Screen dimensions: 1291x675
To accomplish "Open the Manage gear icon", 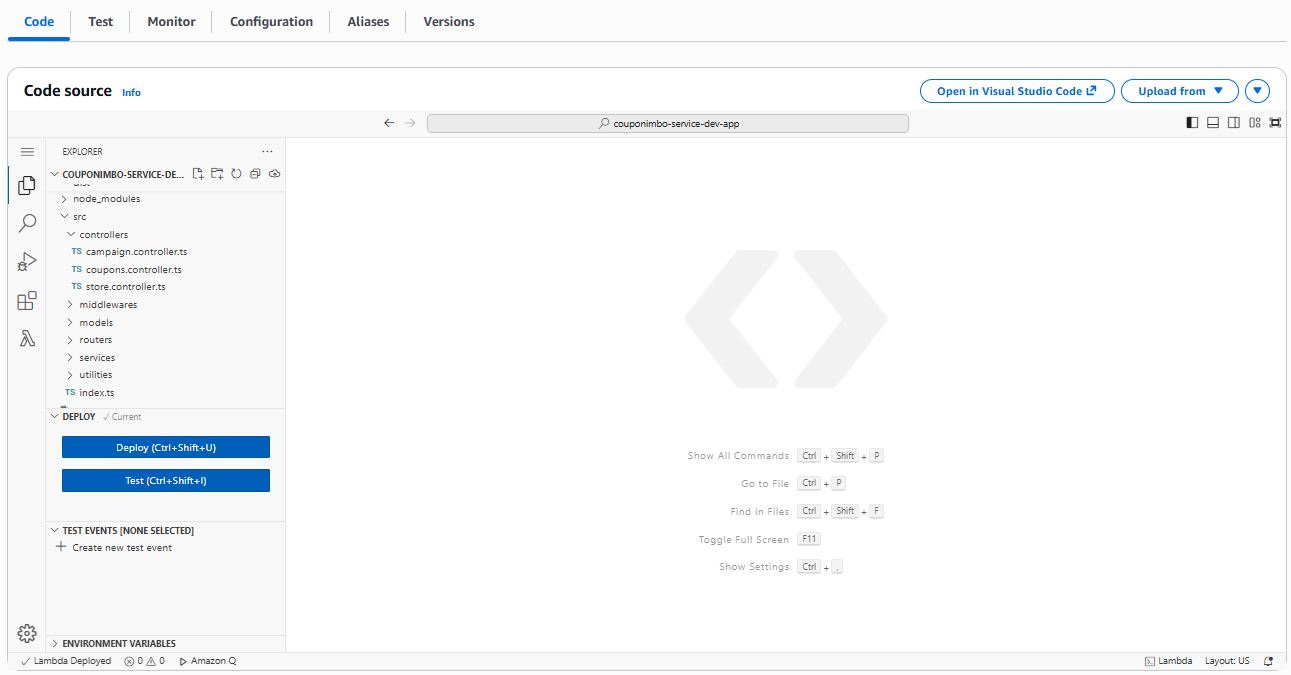I will (x=27, y=633).
